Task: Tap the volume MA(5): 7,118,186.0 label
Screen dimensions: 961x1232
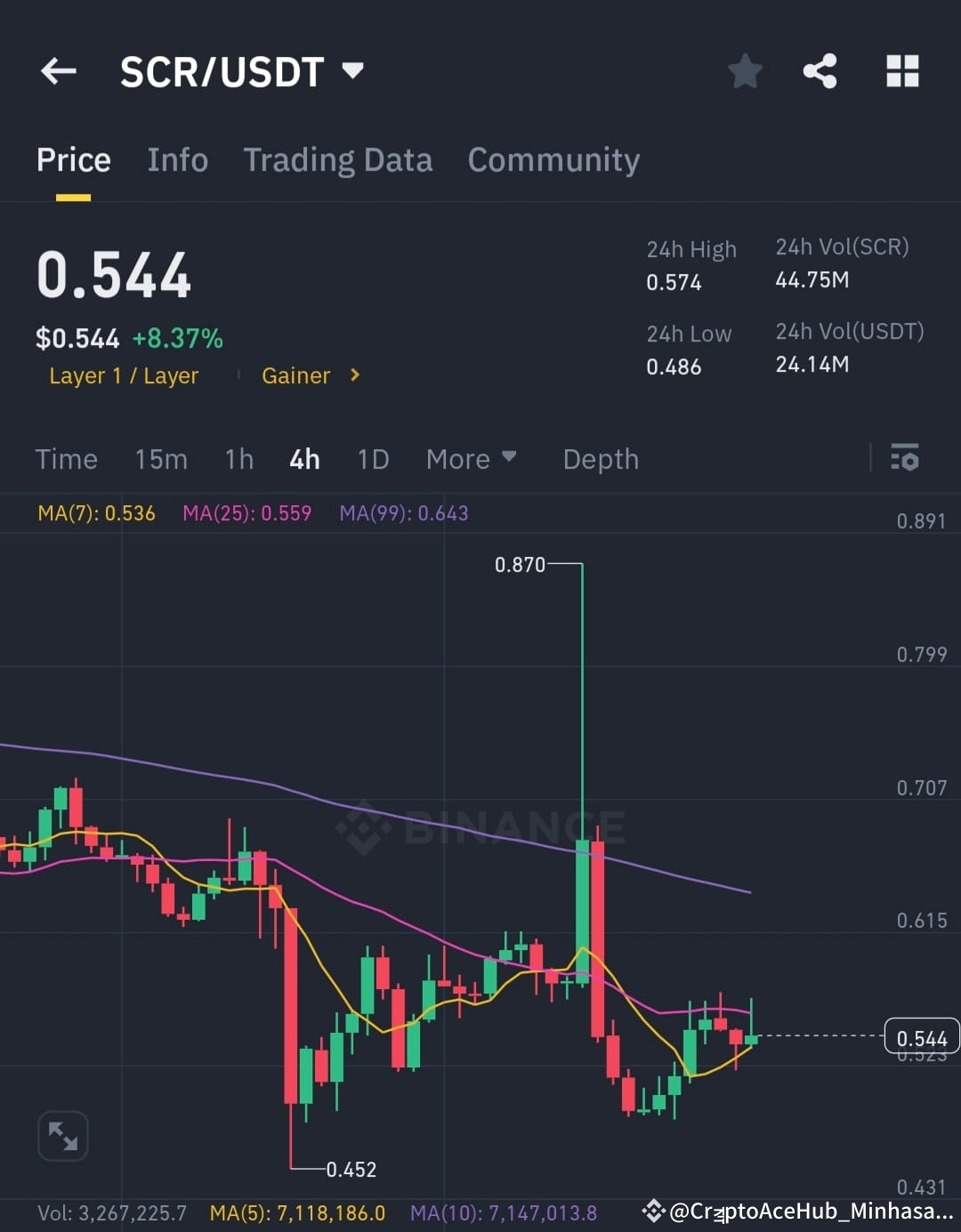Action: point(297,1213)
